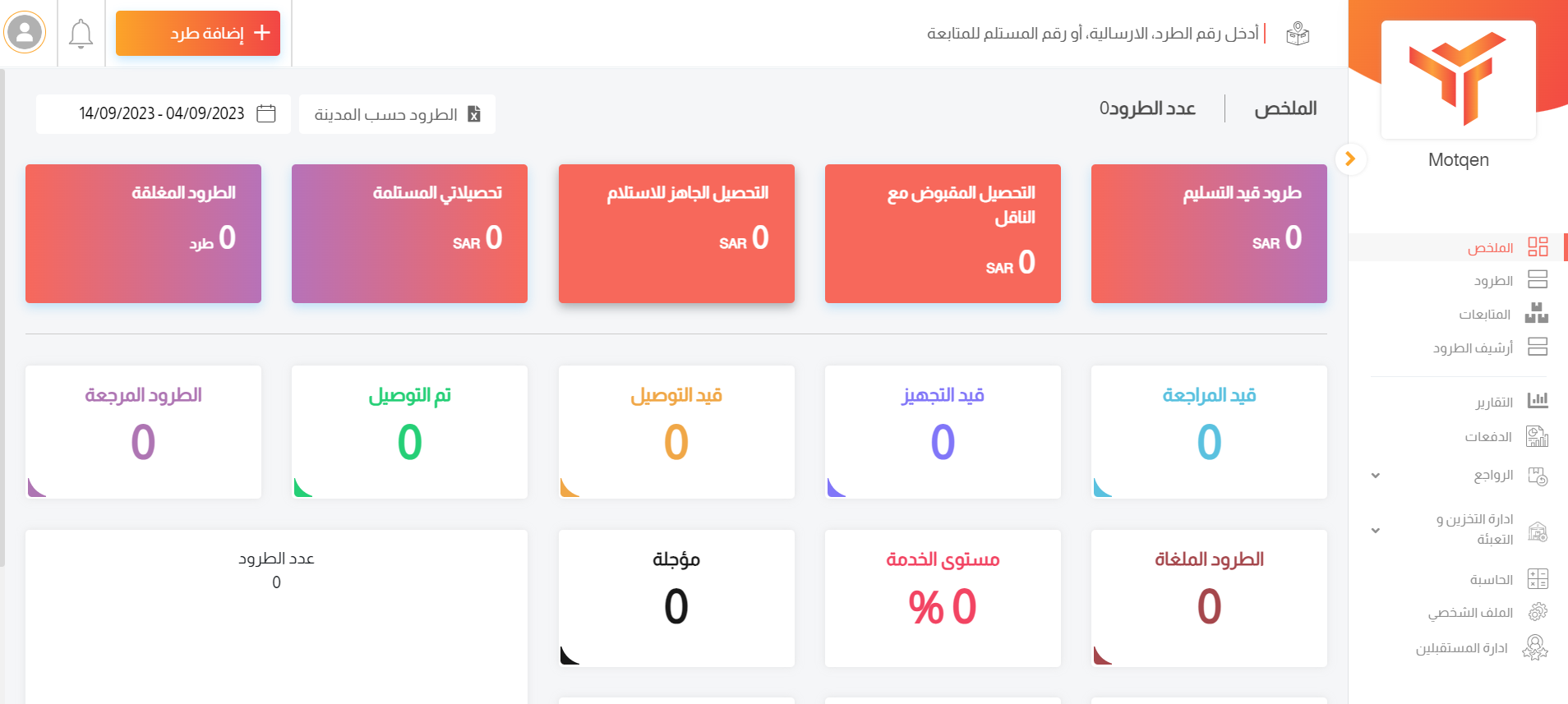Click the calendar icon in date range

point(266,113)
